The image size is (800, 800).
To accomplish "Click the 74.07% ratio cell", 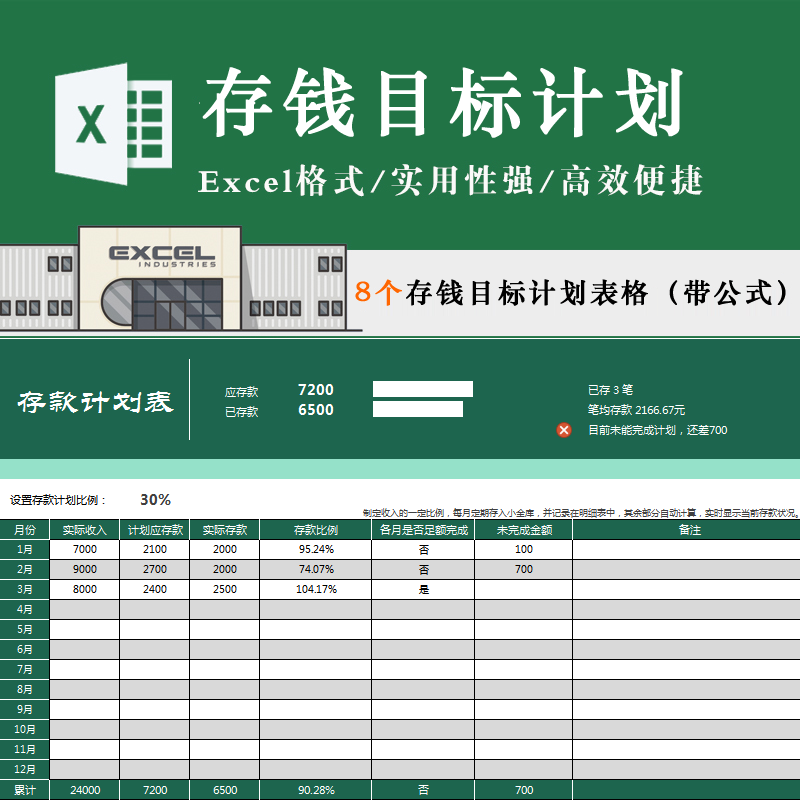I will coord(316,569).
